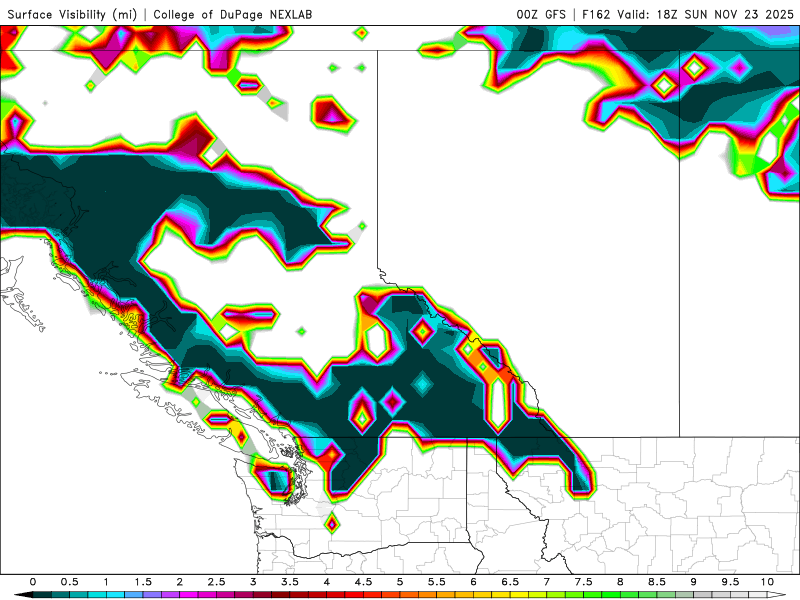Click the color scale label "8"
The height and width of the screenshot is (600, 800).
(x=620, y=582)
